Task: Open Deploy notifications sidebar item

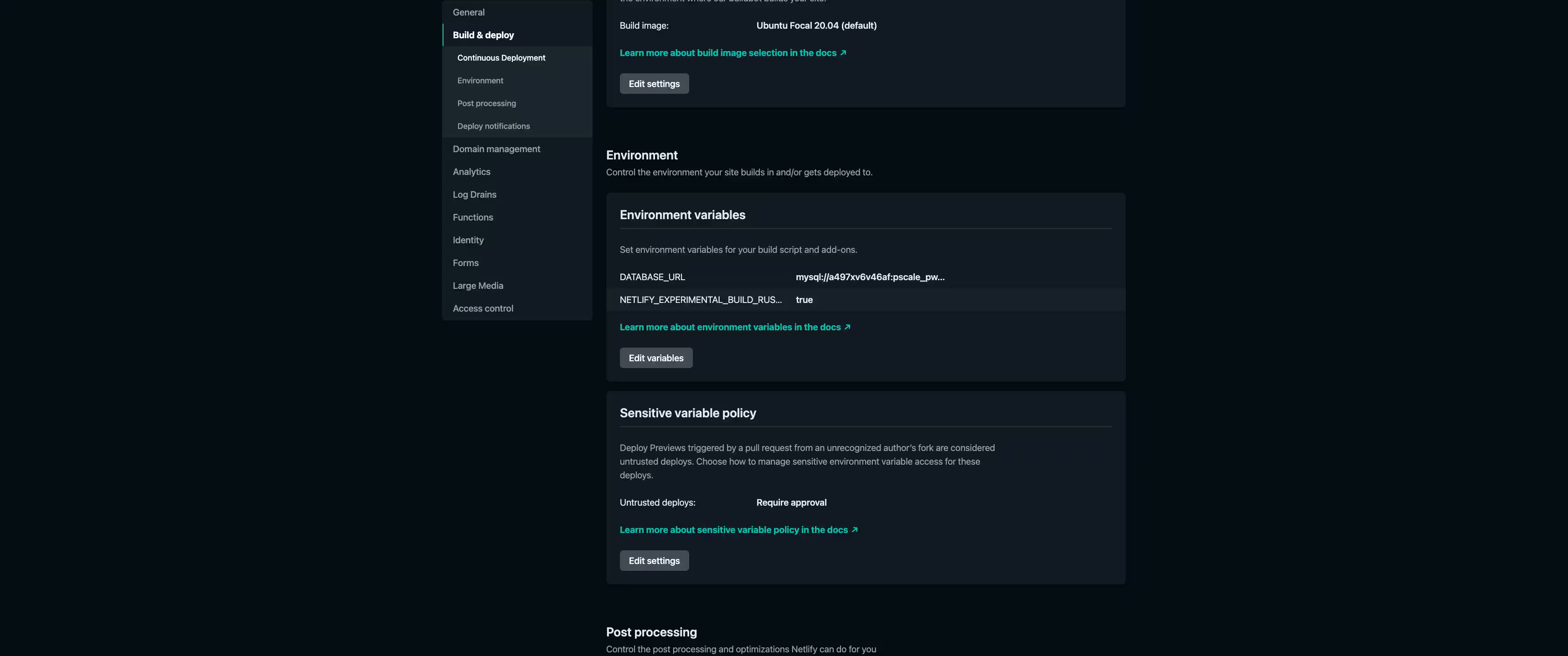Action: pos(493,126)
